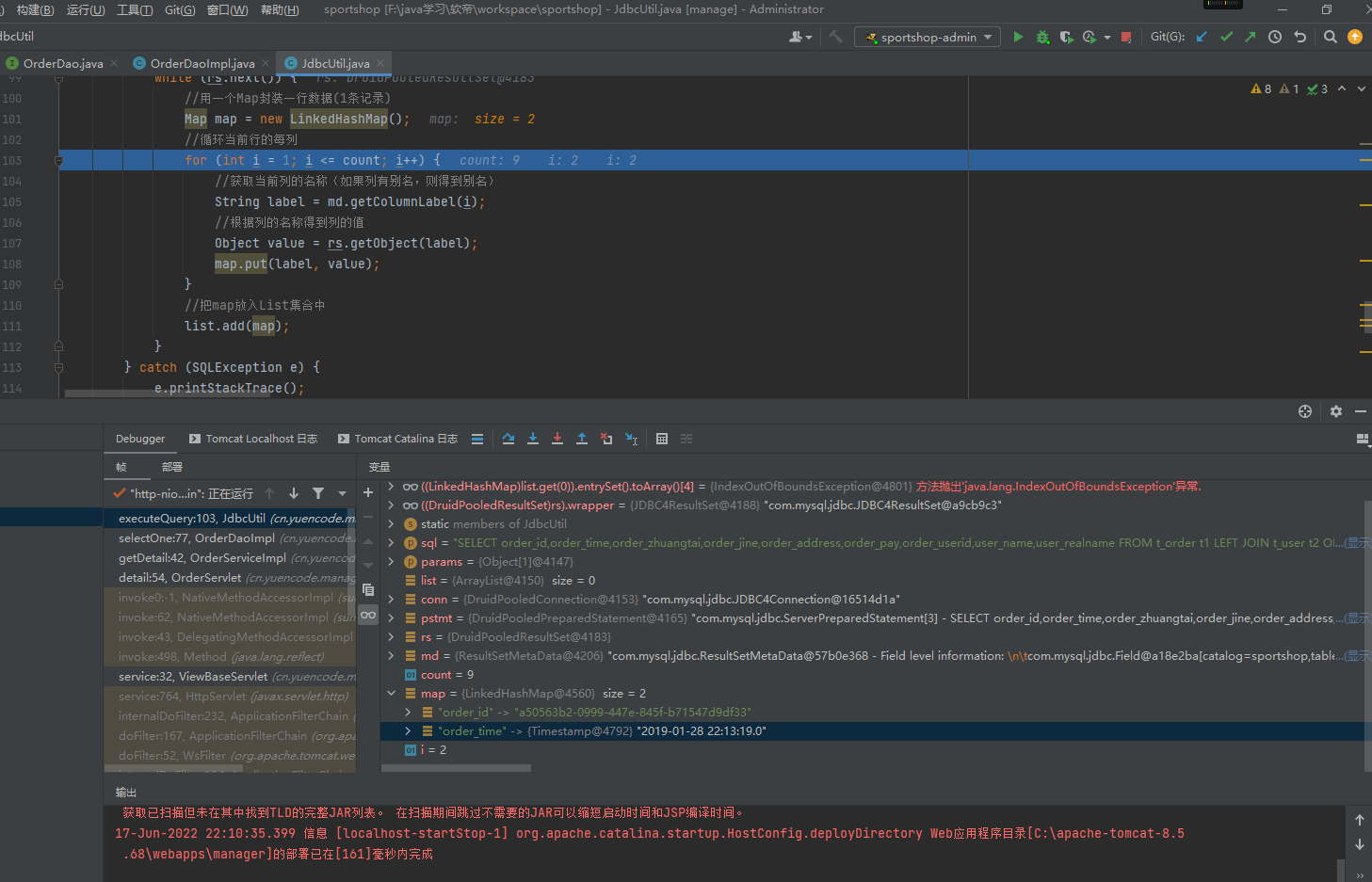Click the 8 warnings indicator
1372x882 pixels.
(1261, 88)
